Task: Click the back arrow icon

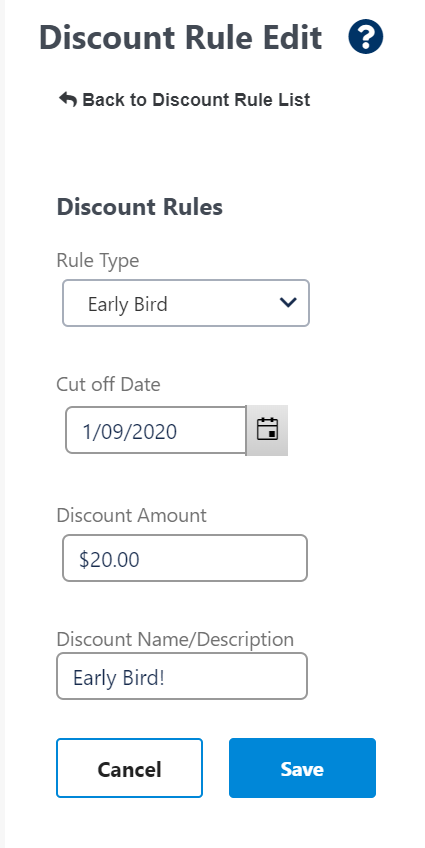Action: tap(68, 100)
